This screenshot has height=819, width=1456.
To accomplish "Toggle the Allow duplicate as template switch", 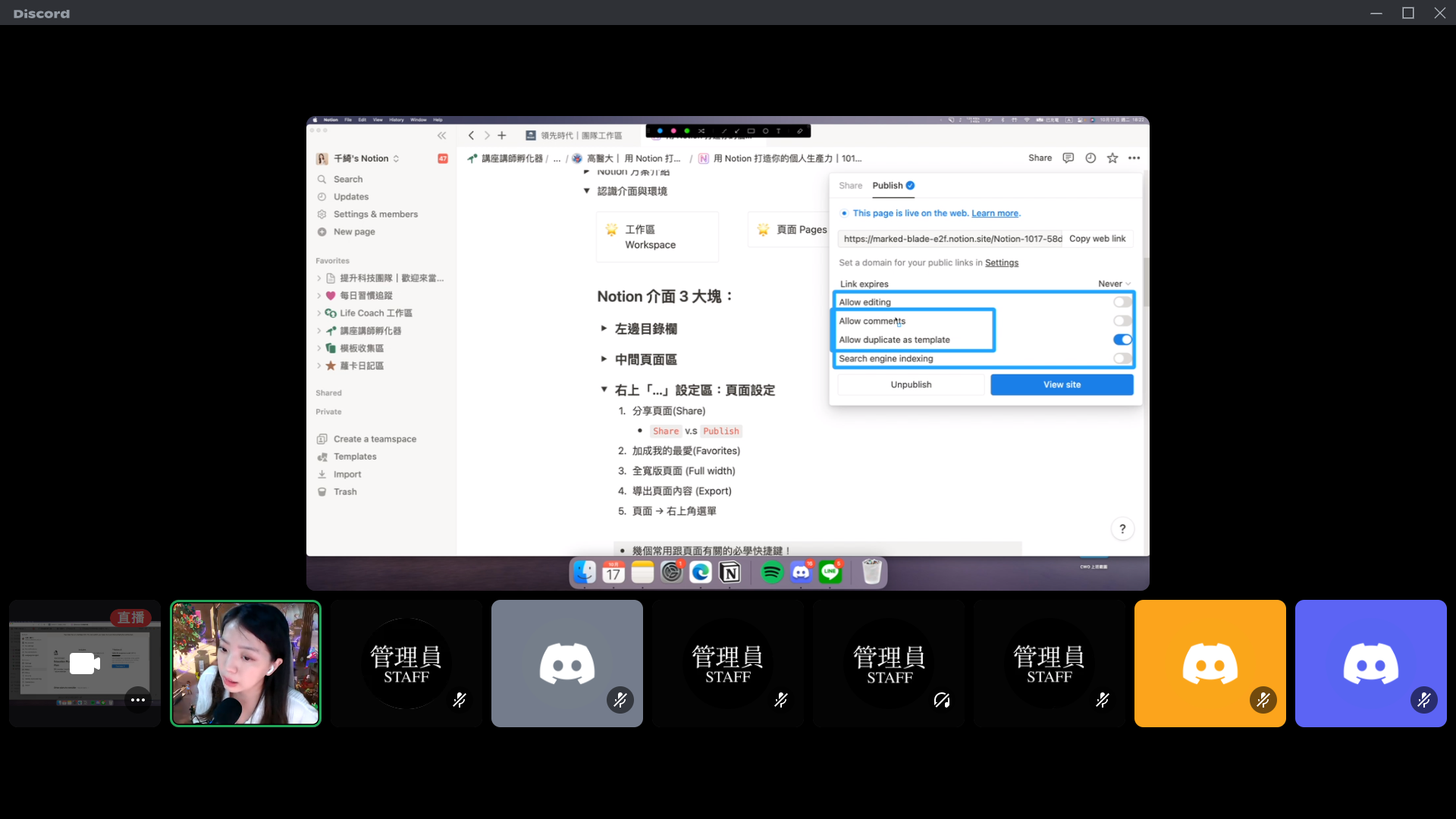I will tap(1122, 340).
